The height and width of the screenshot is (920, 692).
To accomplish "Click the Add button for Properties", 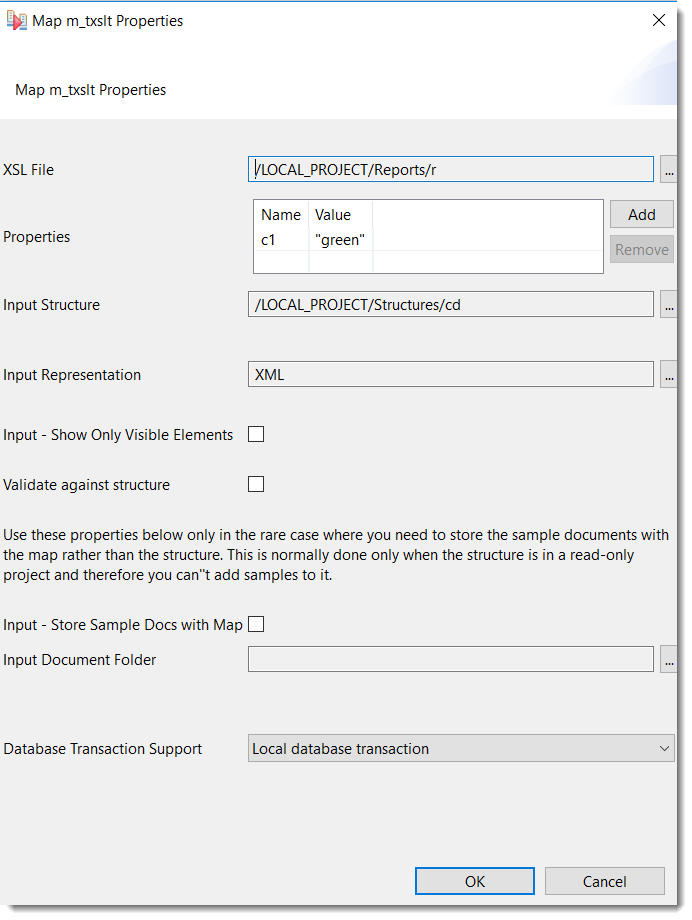I will (641, 214).
